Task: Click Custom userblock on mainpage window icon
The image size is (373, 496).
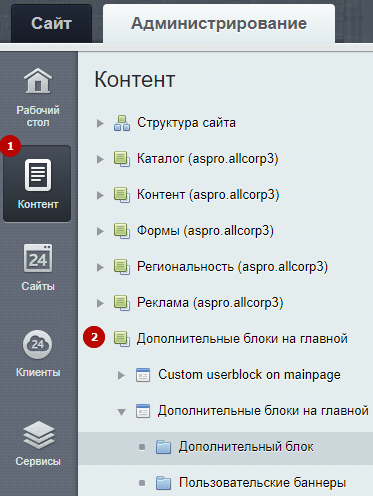Action: tap(143, 375)
